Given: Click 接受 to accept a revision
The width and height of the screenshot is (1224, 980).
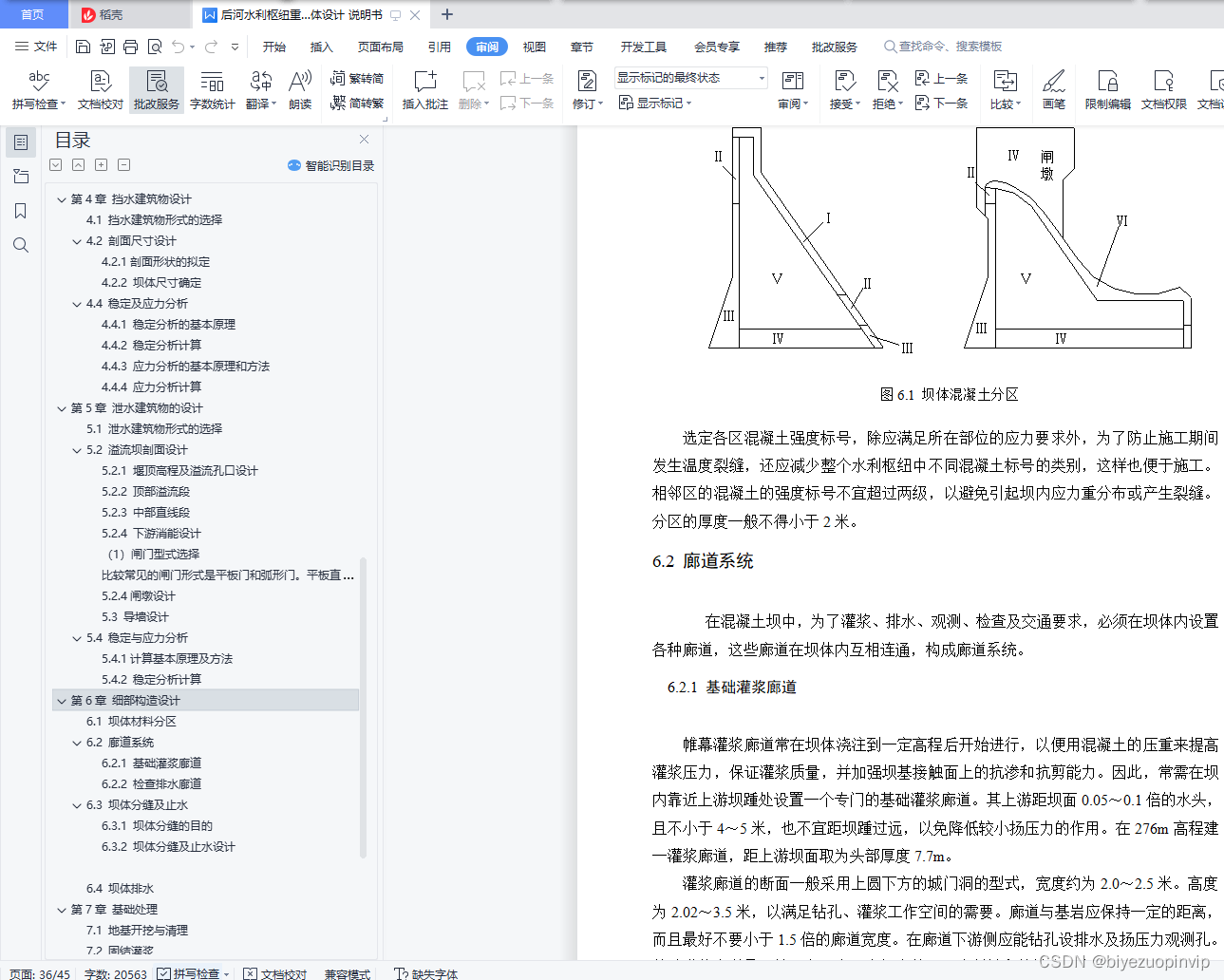Looking at the screenshot, I should pyautogui.click(x=843, y=90).
